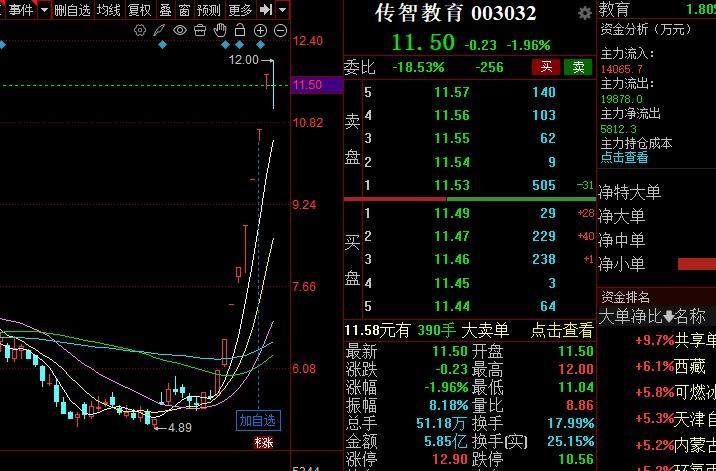
Task: Open chart settings gear icon above the K-line
Action: (x=140, y=31)
